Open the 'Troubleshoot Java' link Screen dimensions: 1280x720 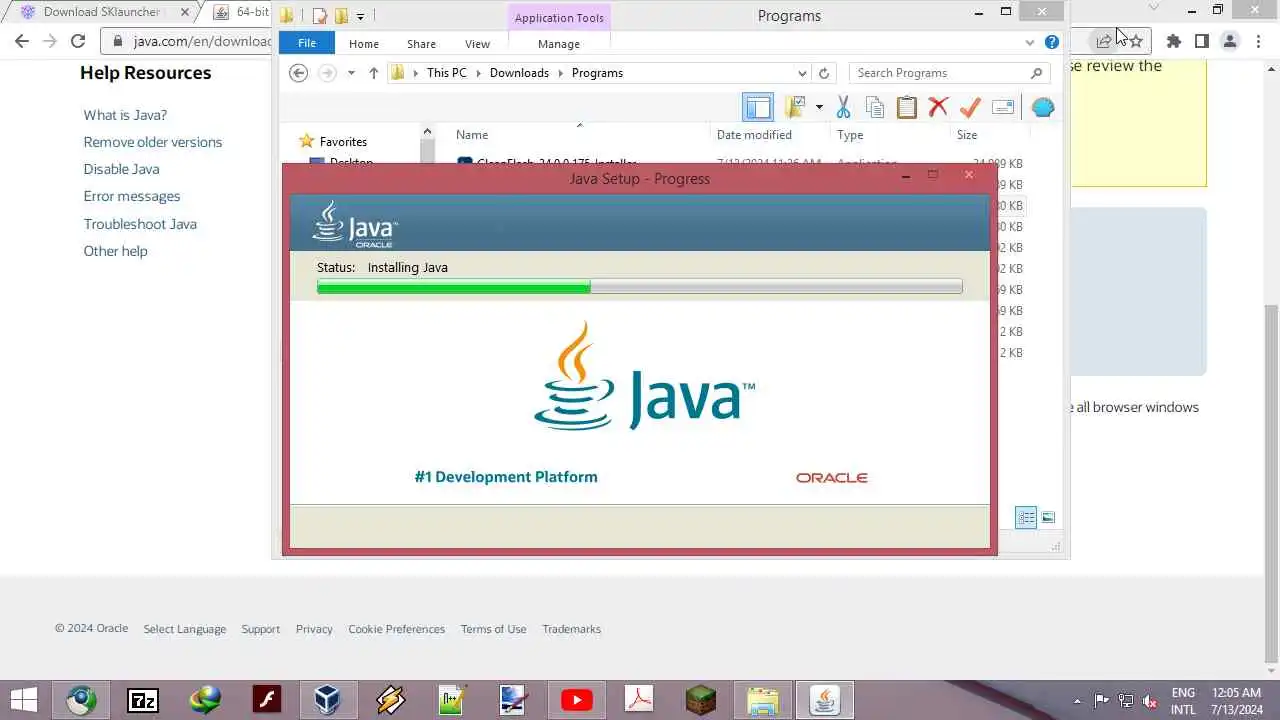point(140,224)
